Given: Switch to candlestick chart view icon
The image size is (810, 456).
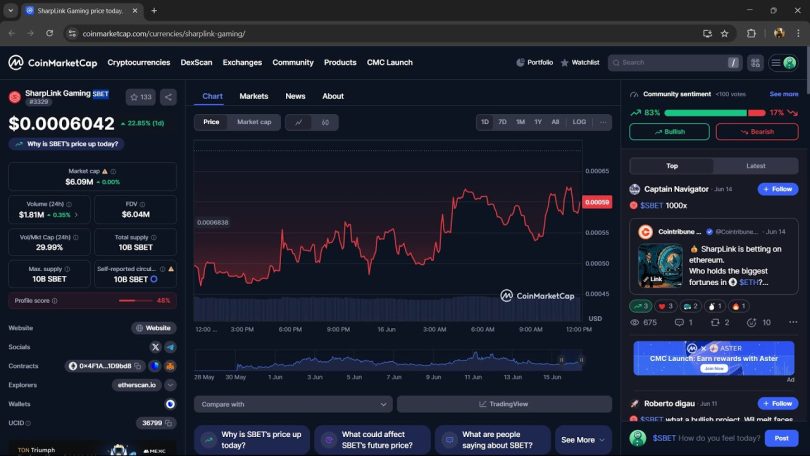Looking at the screenshot, I should click(x=325, y=122).
